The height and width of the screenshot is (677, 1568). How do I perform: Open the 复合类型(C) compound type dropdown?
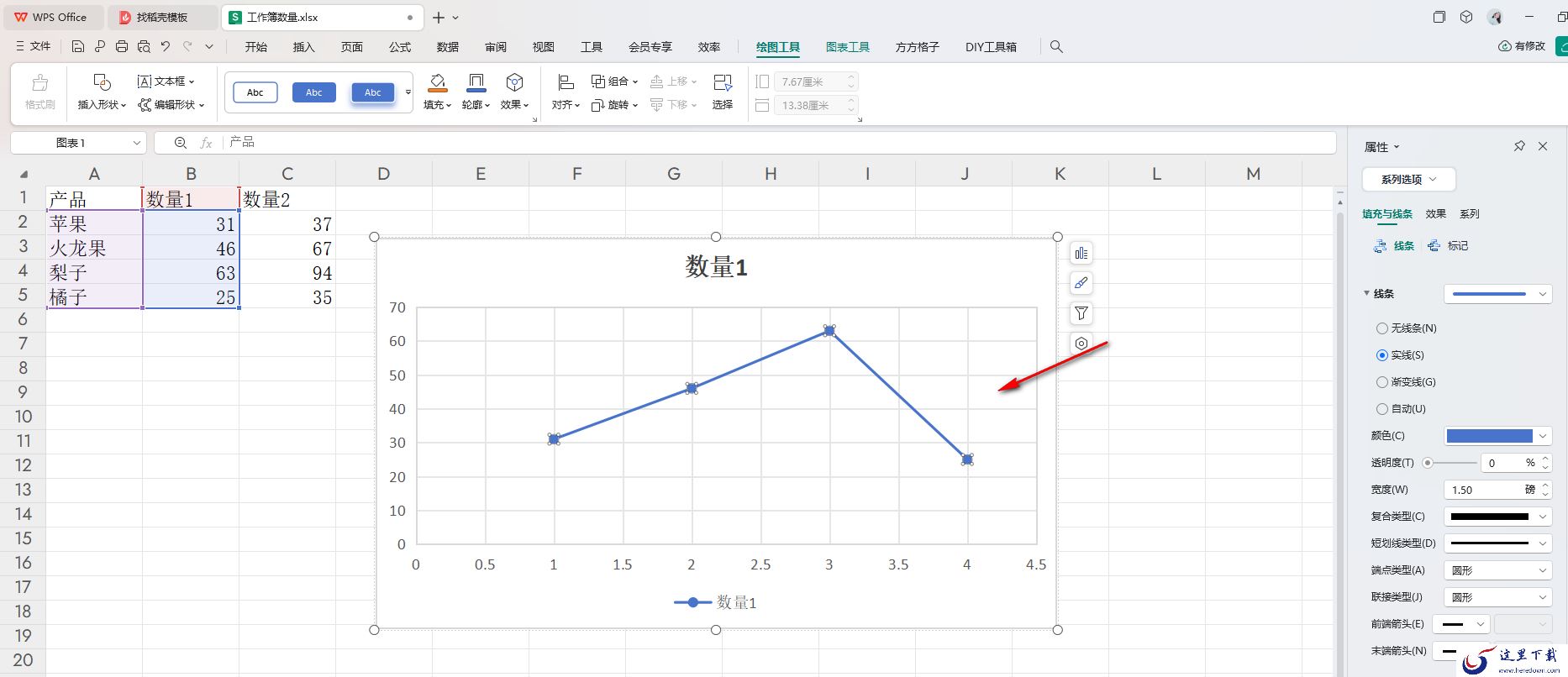point(1497,517)
